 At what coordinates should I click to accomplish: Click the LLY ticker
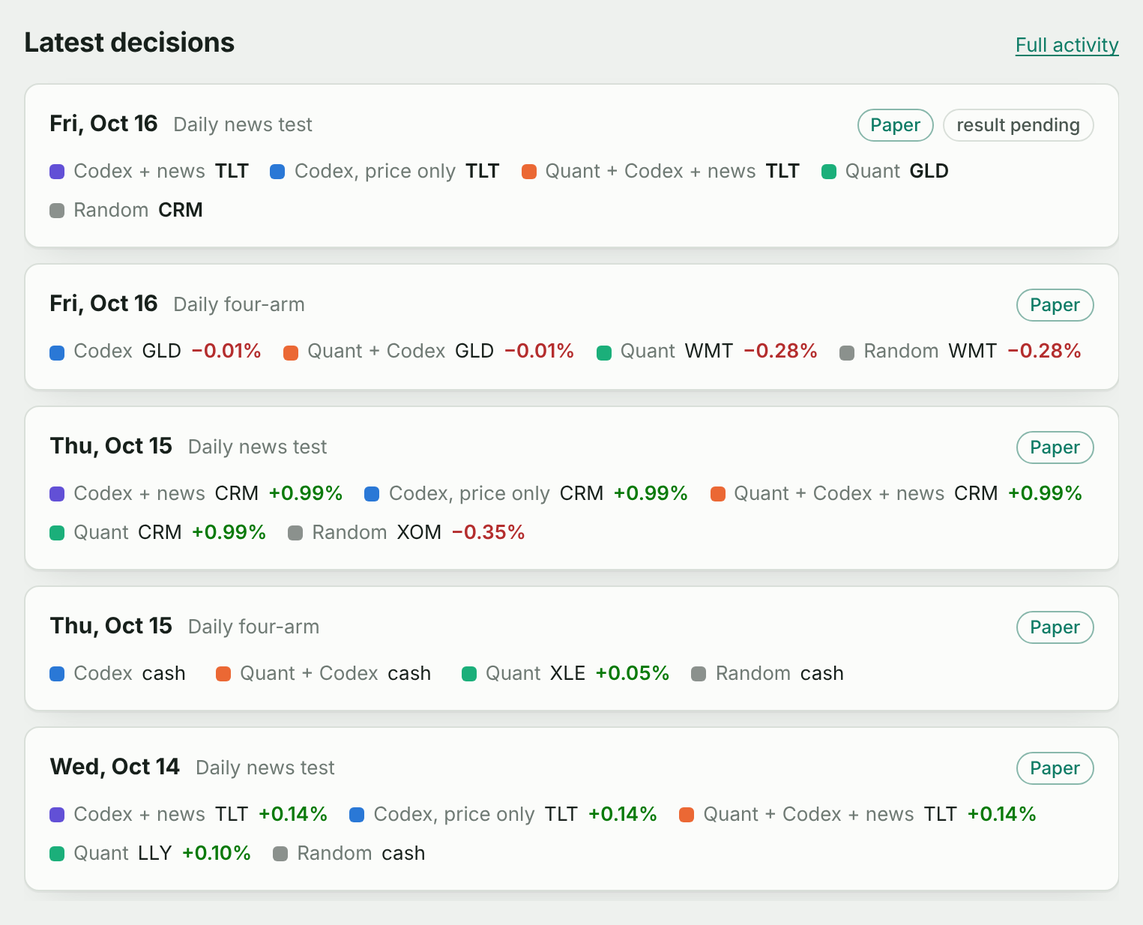click(155, 853)
